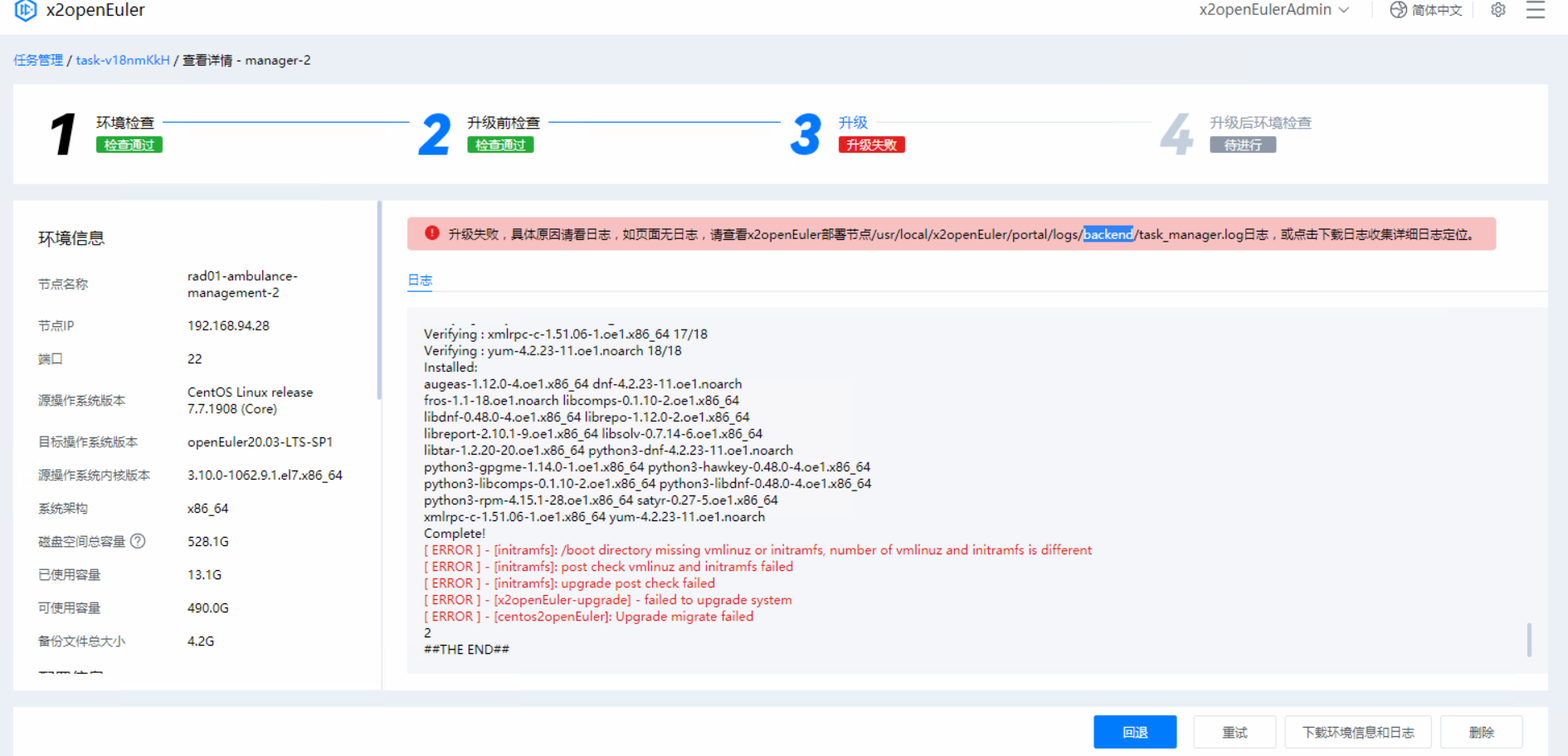Switch language via 简体中文 selector

point(1436,10)
